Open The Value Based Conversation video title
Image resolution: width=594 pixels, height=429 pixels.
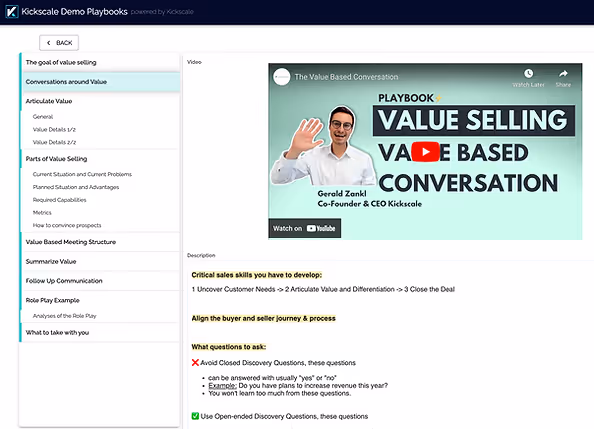[346, 77]
